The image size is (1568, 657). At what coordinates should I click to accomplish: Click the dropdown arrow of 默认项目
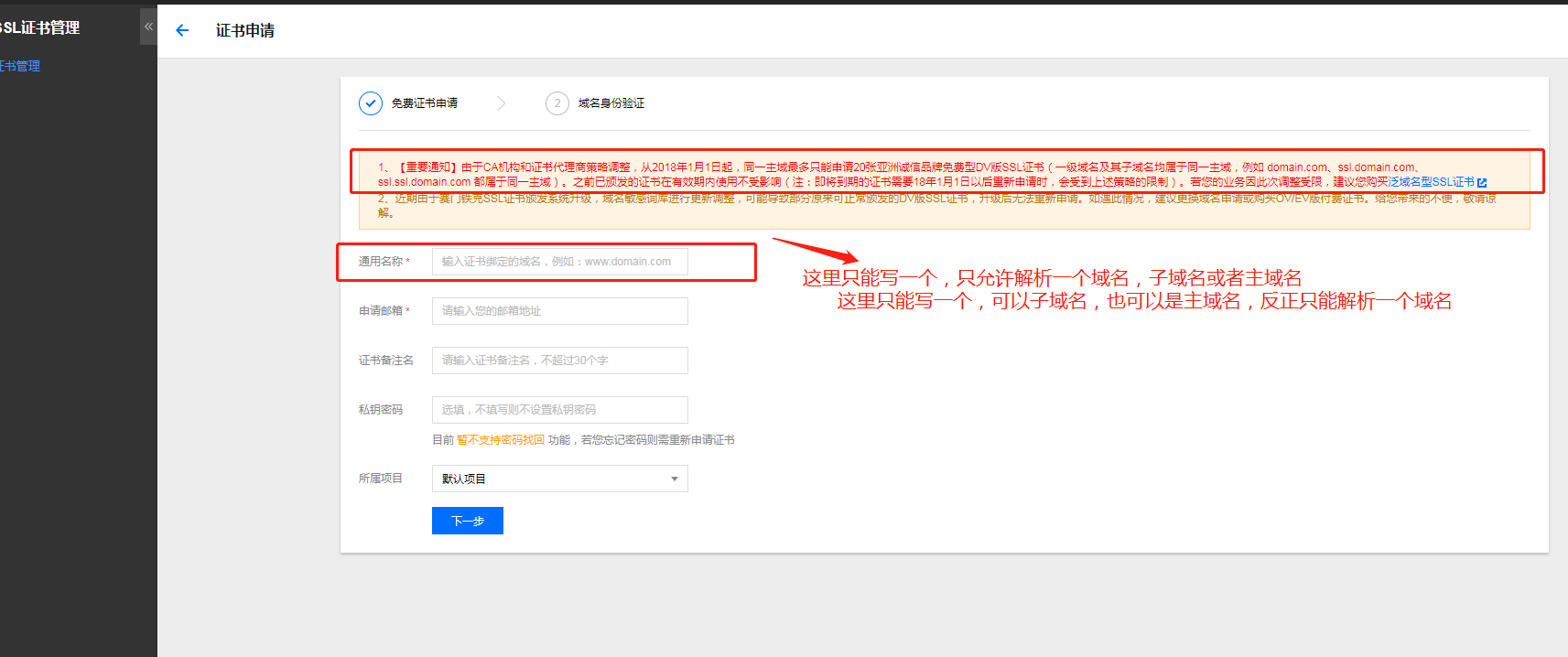[x=675, y=479]
